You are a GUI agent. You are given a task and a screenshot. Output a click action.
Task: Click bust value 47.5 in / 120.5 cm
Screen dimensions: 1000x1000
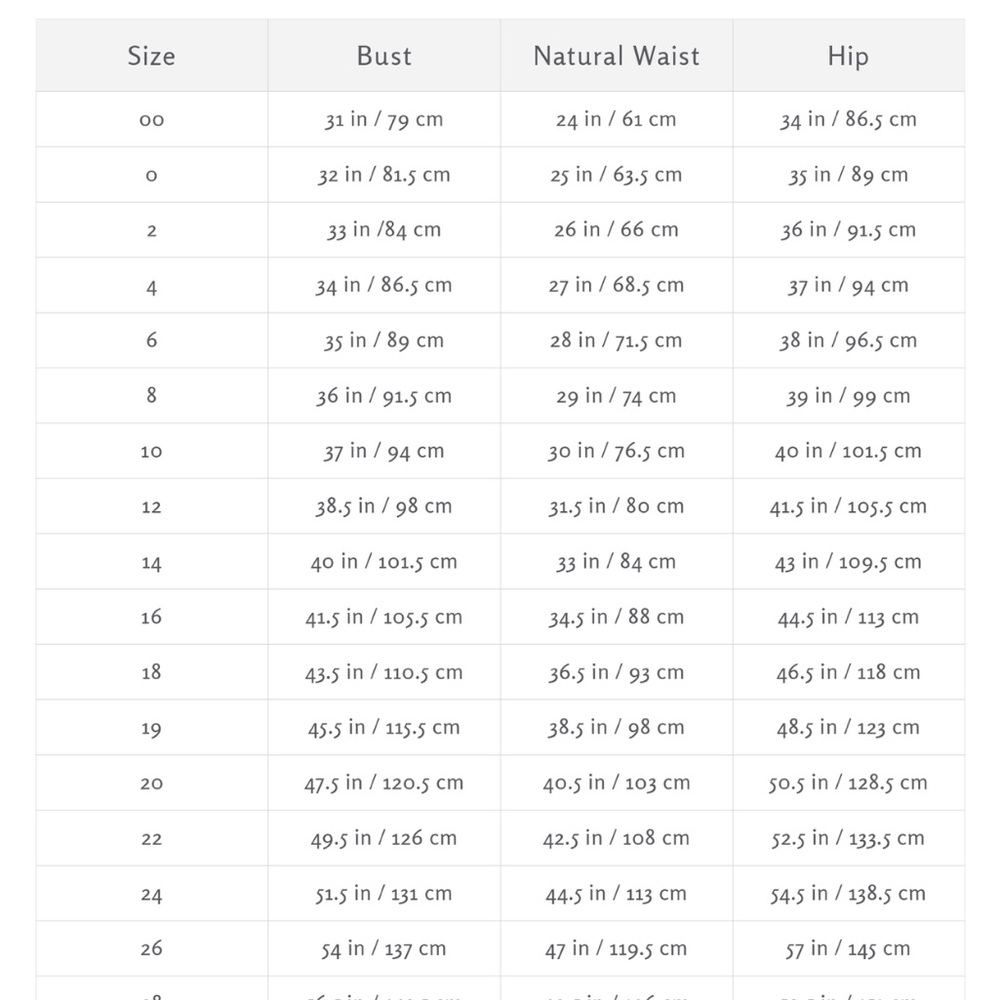coord(384,783)
